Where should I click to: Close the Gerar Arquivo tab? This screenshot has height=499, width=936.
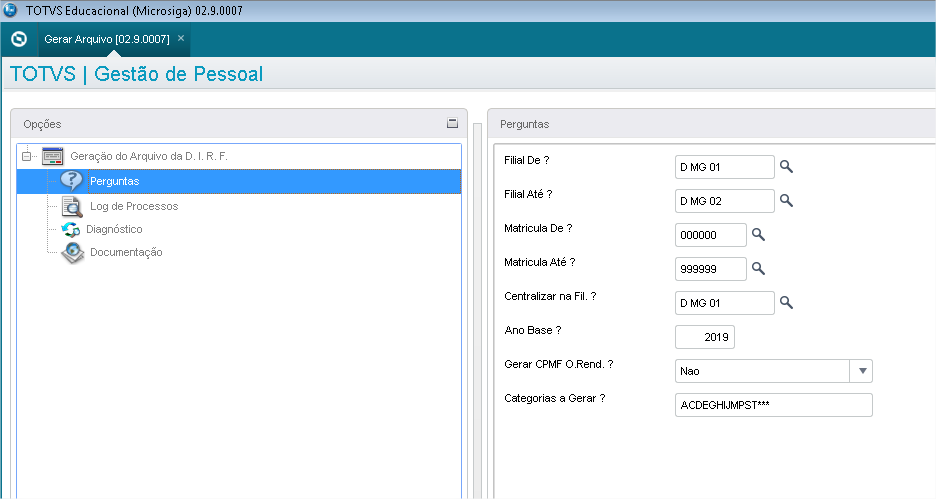click(181, 38)
